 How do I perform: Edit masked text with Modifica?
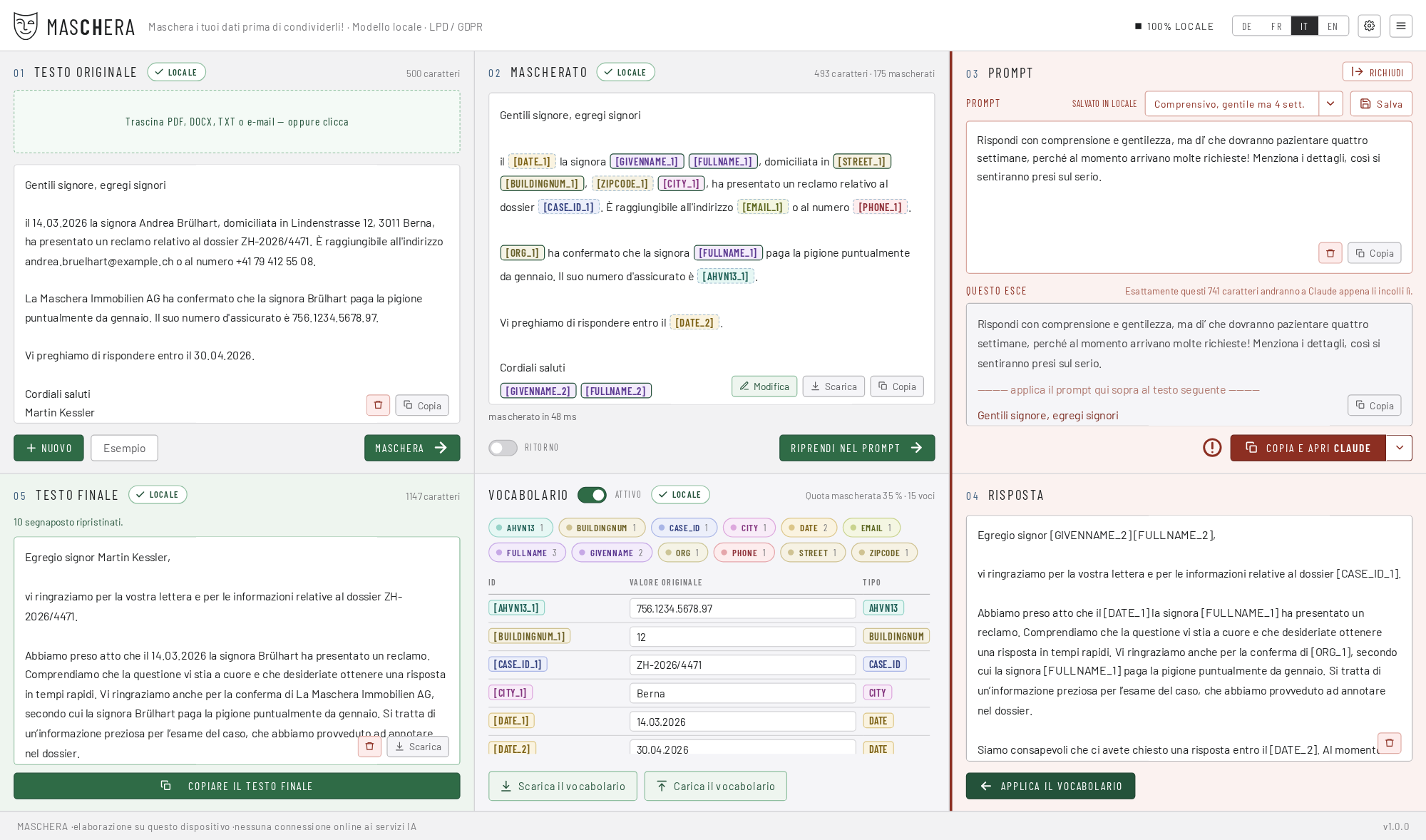coord(764,386)
